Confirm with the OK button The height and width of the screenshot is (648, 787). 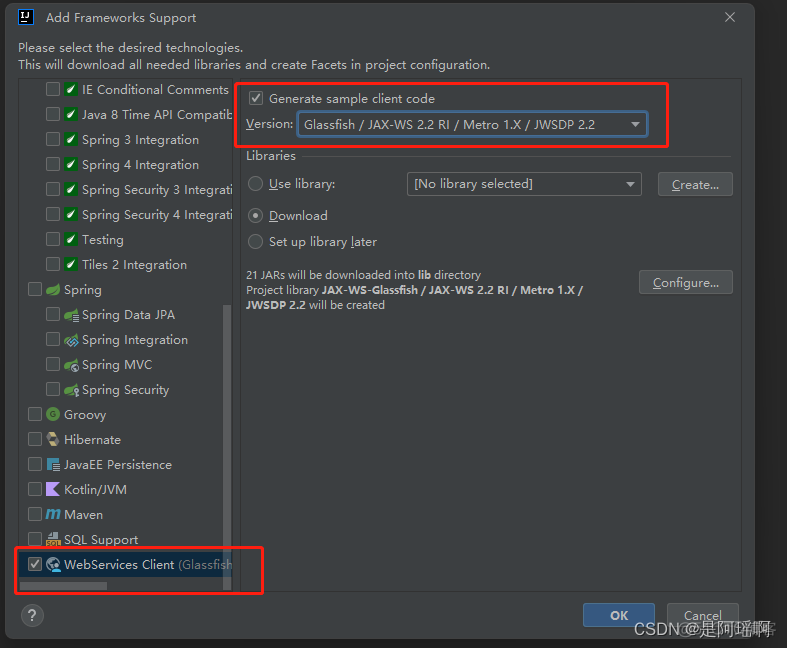pos(619,615)
